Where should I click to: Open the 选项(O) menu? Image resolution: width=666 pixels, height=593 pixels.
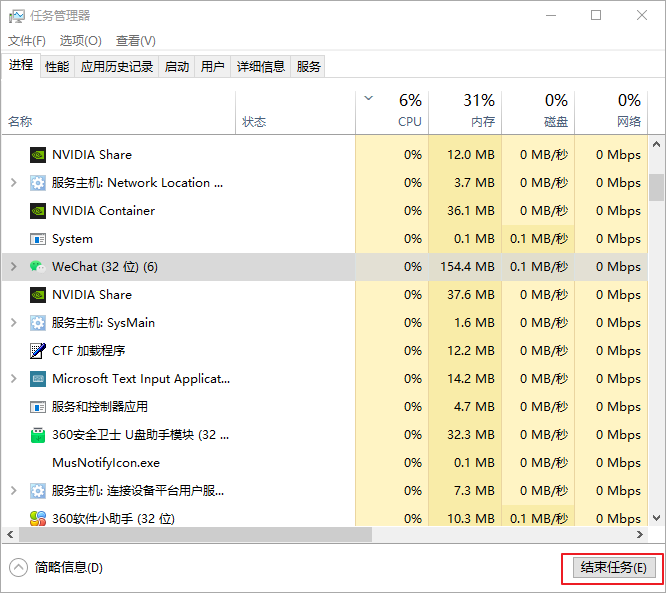pos(81,41)
